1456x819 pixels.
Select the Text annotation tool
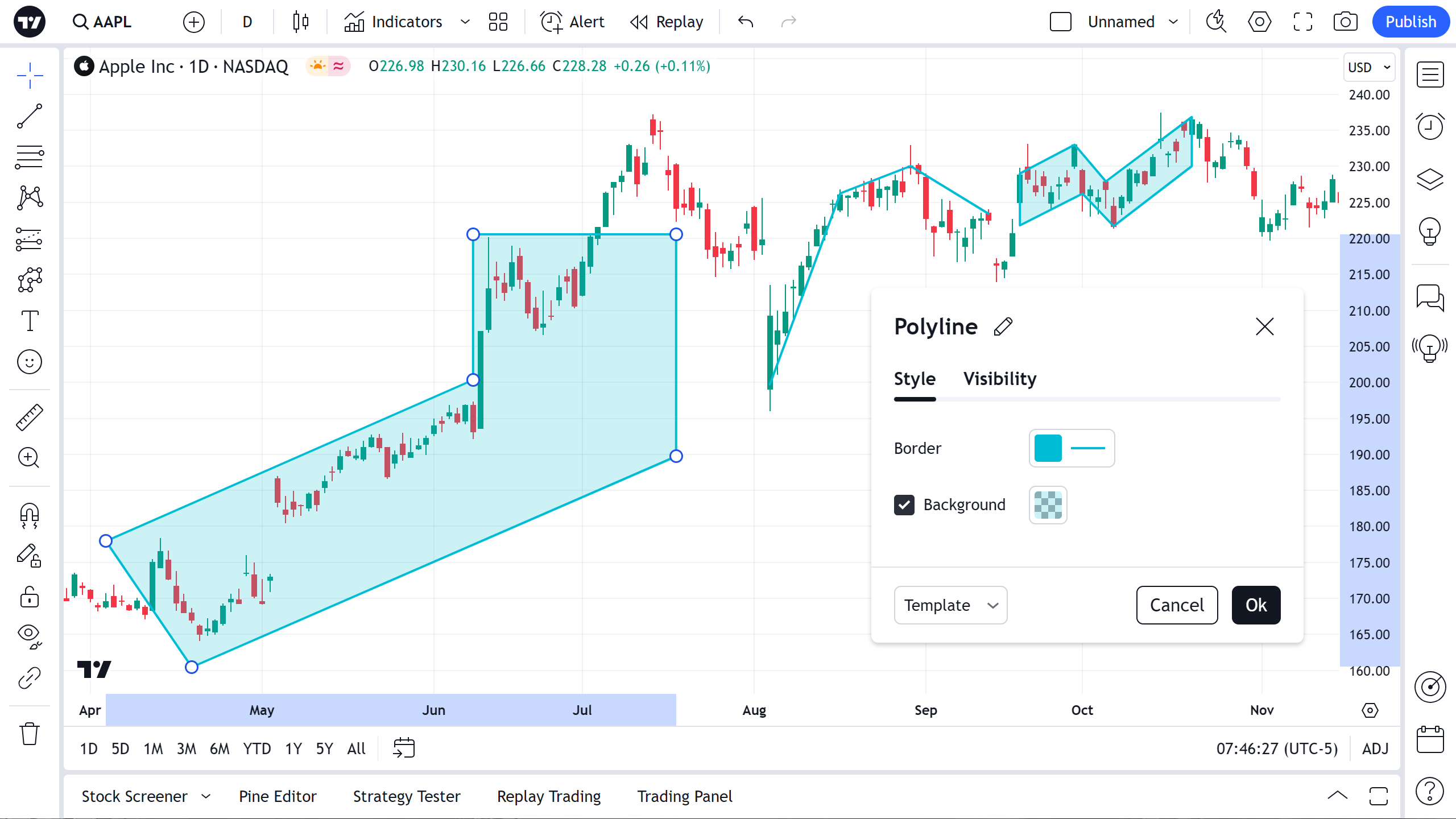tap(30, 321)
